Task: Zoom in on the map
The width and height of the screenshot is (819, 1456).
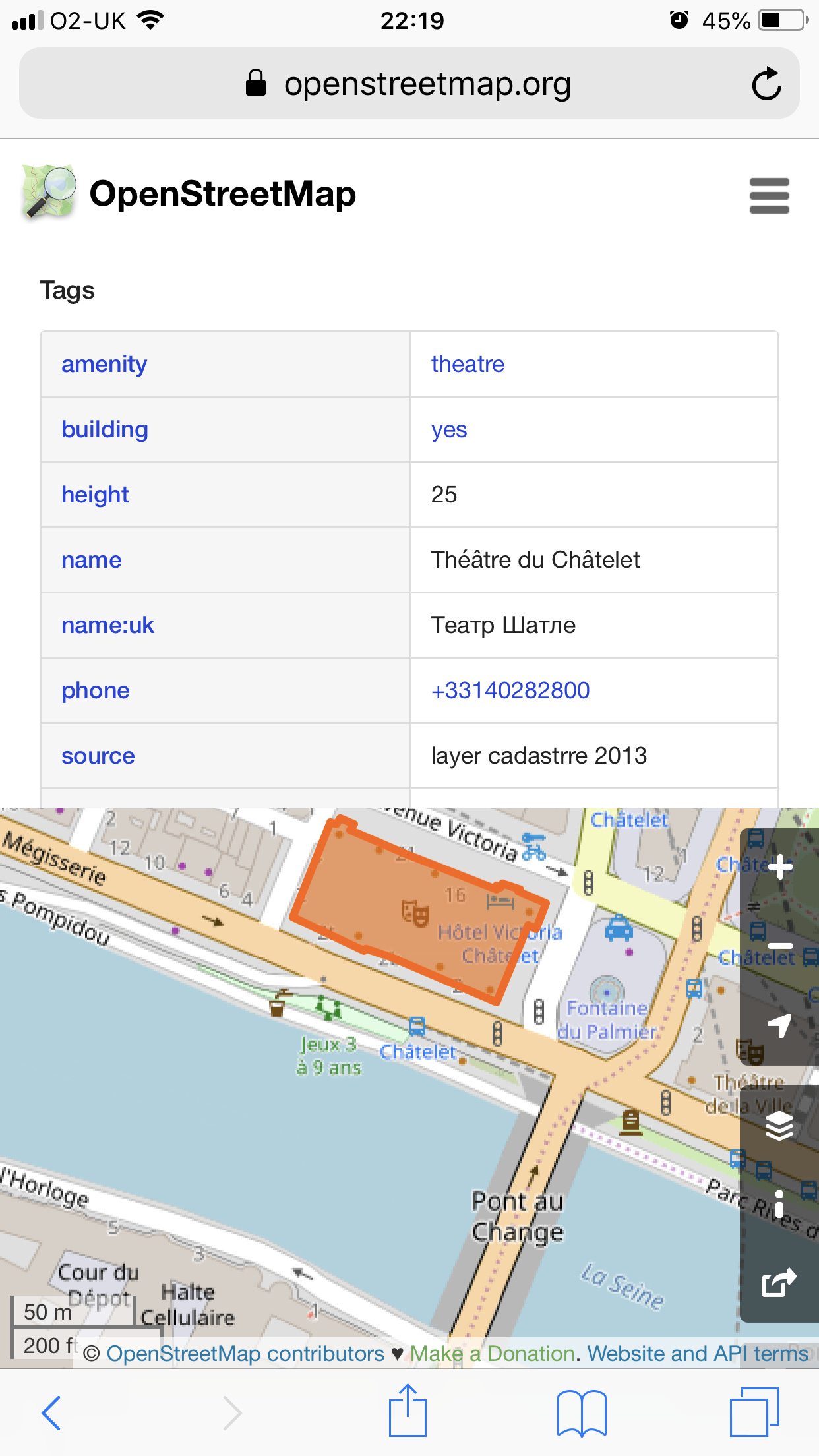Action: [x=780, y=867]
